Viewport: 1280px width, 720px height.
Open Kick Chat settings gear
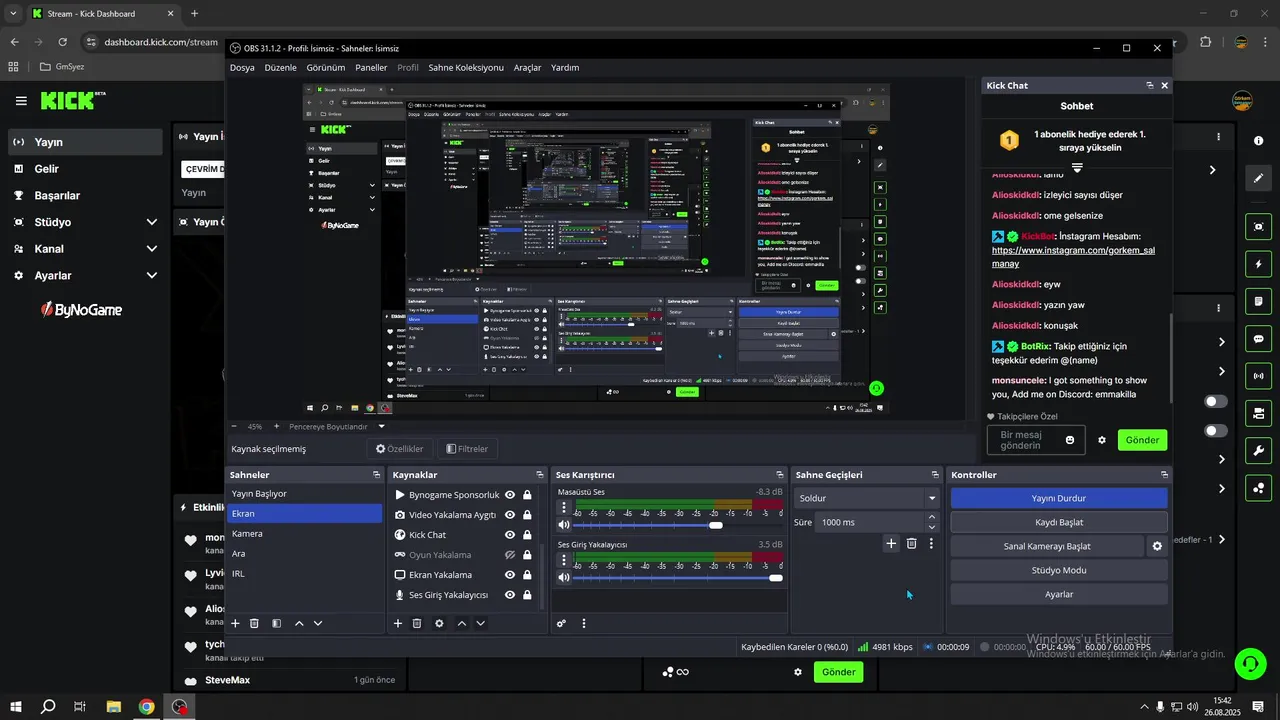click(x=1102, y=440)
